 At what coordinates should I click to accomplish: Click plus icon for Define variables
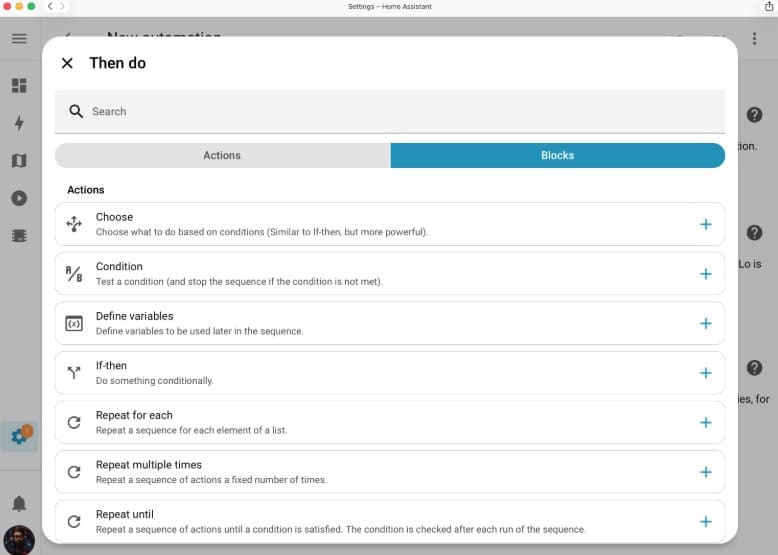coord(705,323)
